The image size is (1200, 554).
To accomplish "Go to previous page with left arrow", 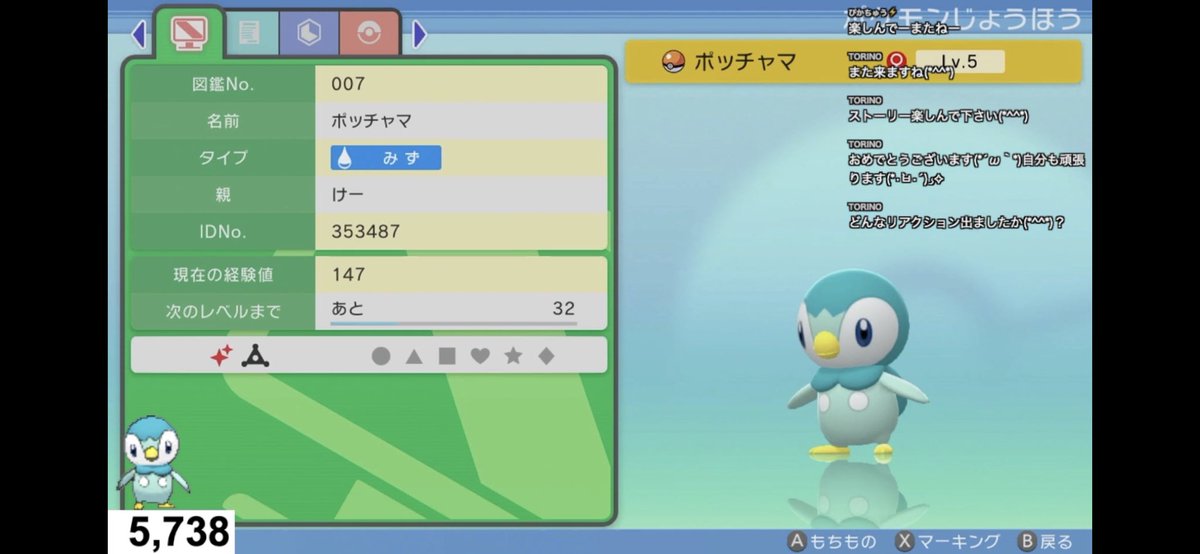I will (x=139, y=35).
